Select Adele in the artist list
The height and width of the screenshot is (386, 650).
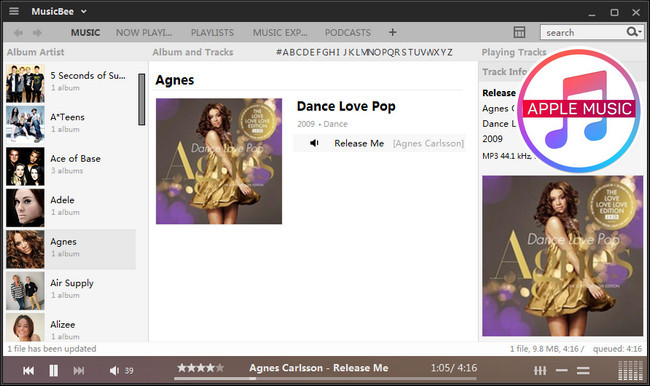pos(70,208)
